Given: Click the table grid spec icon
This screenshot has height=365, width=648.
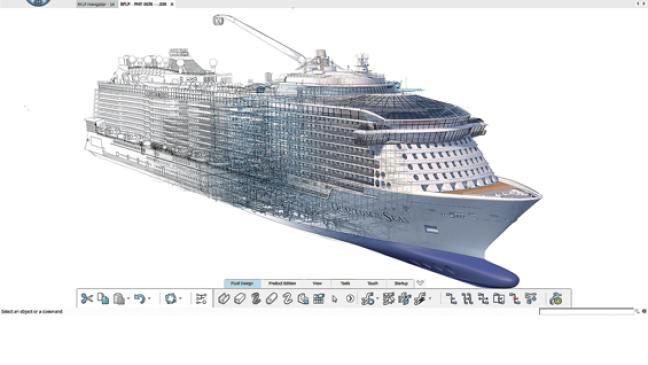Looking at the screenshot, I should 319,298.
